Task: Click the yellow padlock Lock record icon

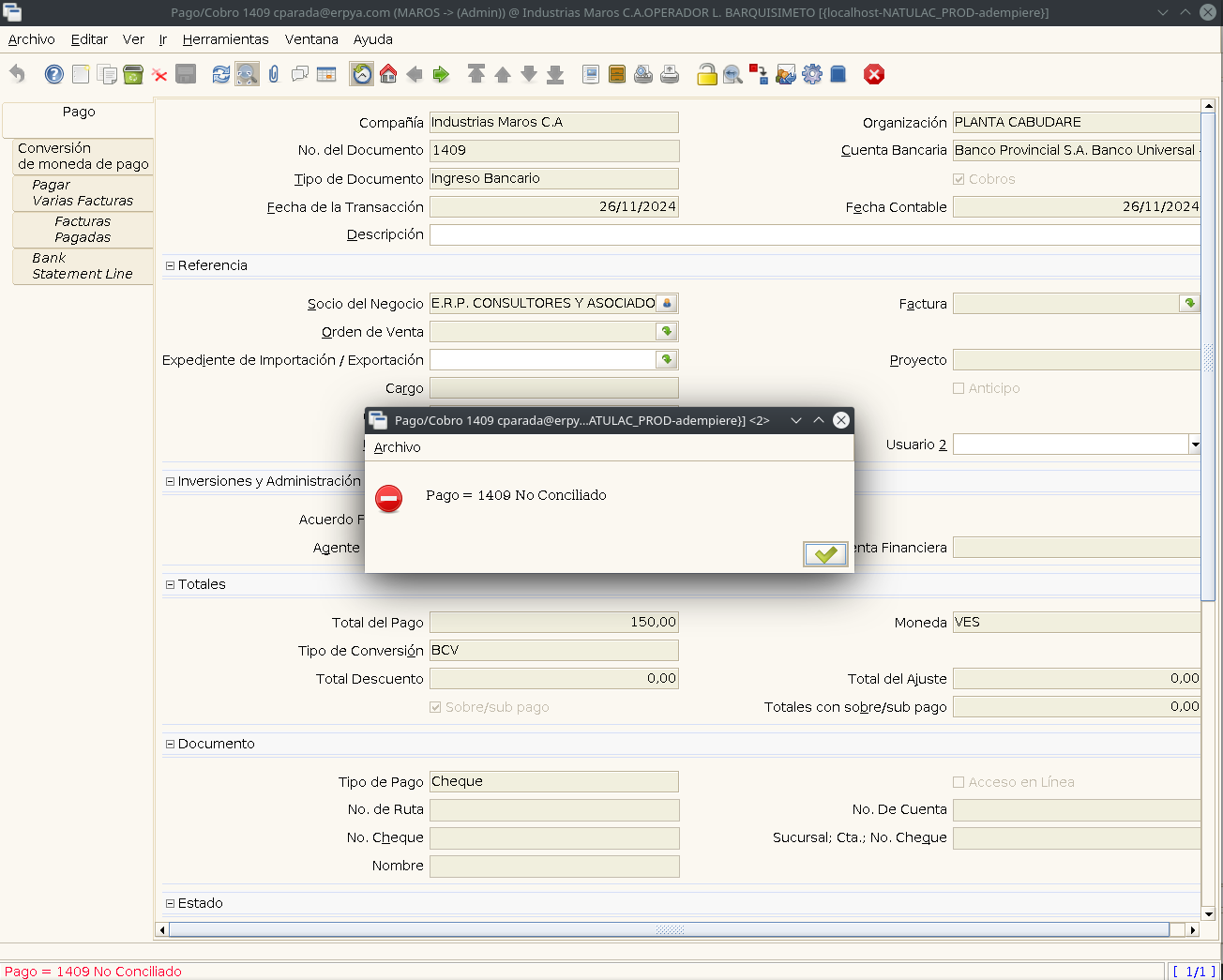Action: click(x=707, y=74)
